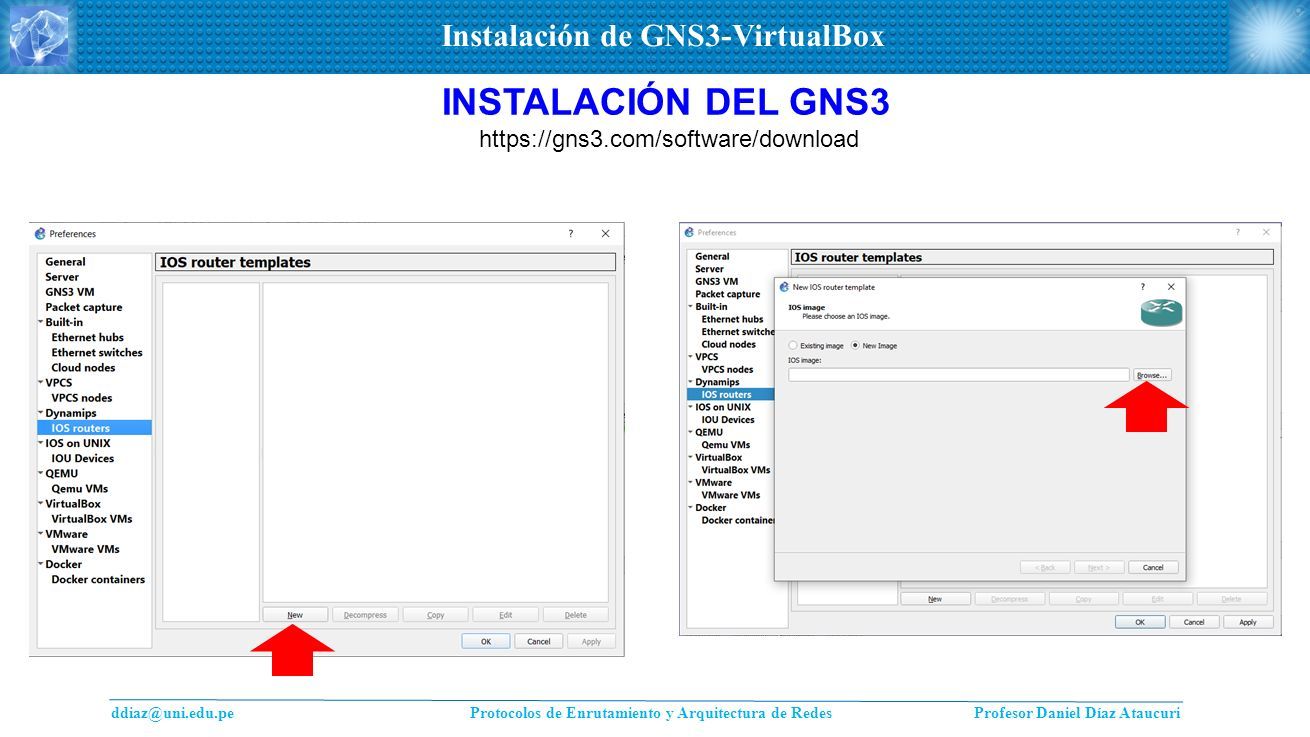This screenshot has width=1310, height=737.
Task: Click Apply in left Preferences window
Action: pyautogui.click(x=591, y=641)
